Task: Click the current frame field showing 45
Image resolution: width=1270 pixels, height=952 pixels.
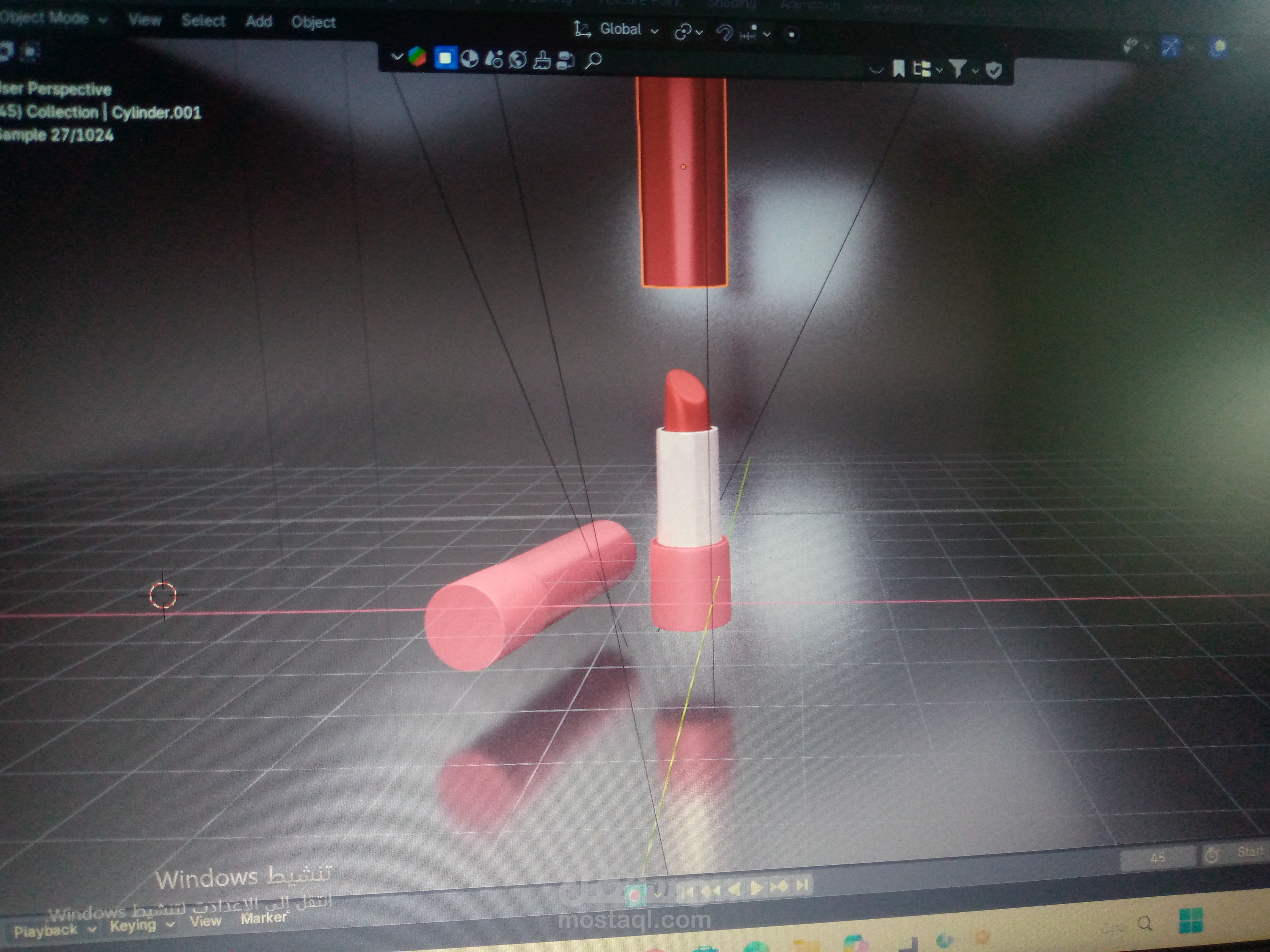Action: tap(1157, 857)
